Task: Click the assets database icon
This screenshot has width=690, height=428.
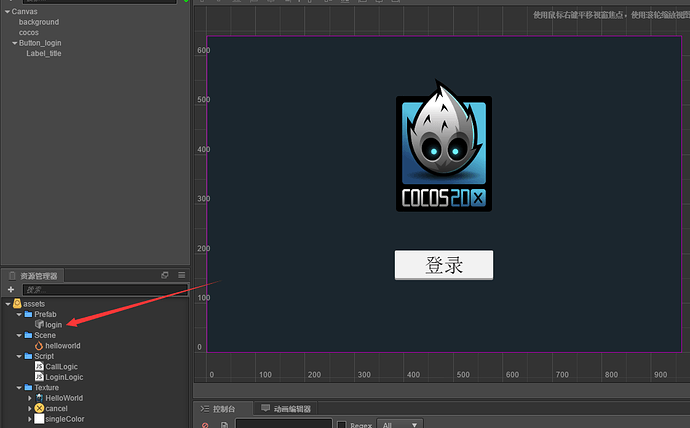Action: [x=17, y=304]
